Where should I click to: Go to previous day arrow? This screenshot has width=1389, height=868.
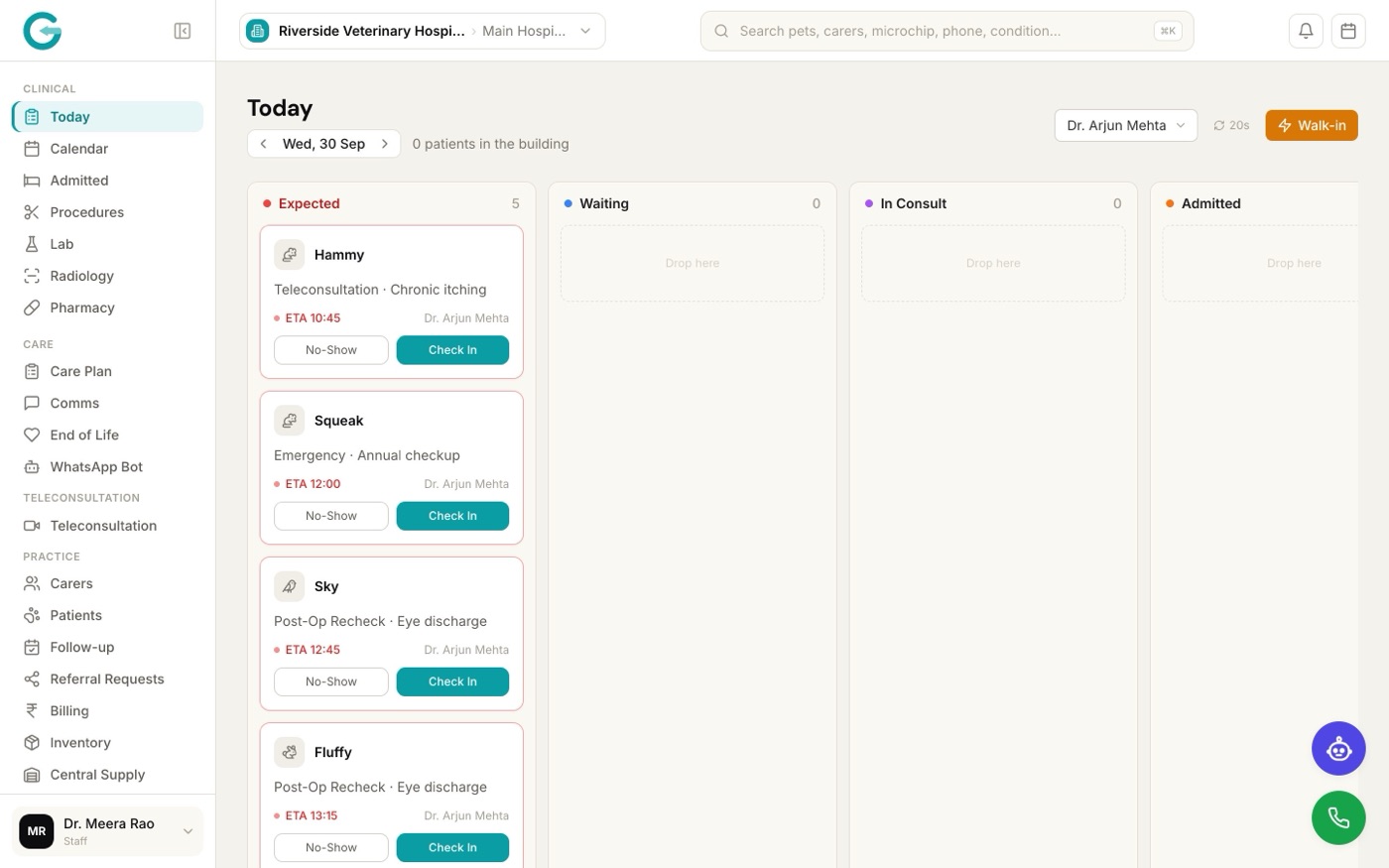click(263, 144)
